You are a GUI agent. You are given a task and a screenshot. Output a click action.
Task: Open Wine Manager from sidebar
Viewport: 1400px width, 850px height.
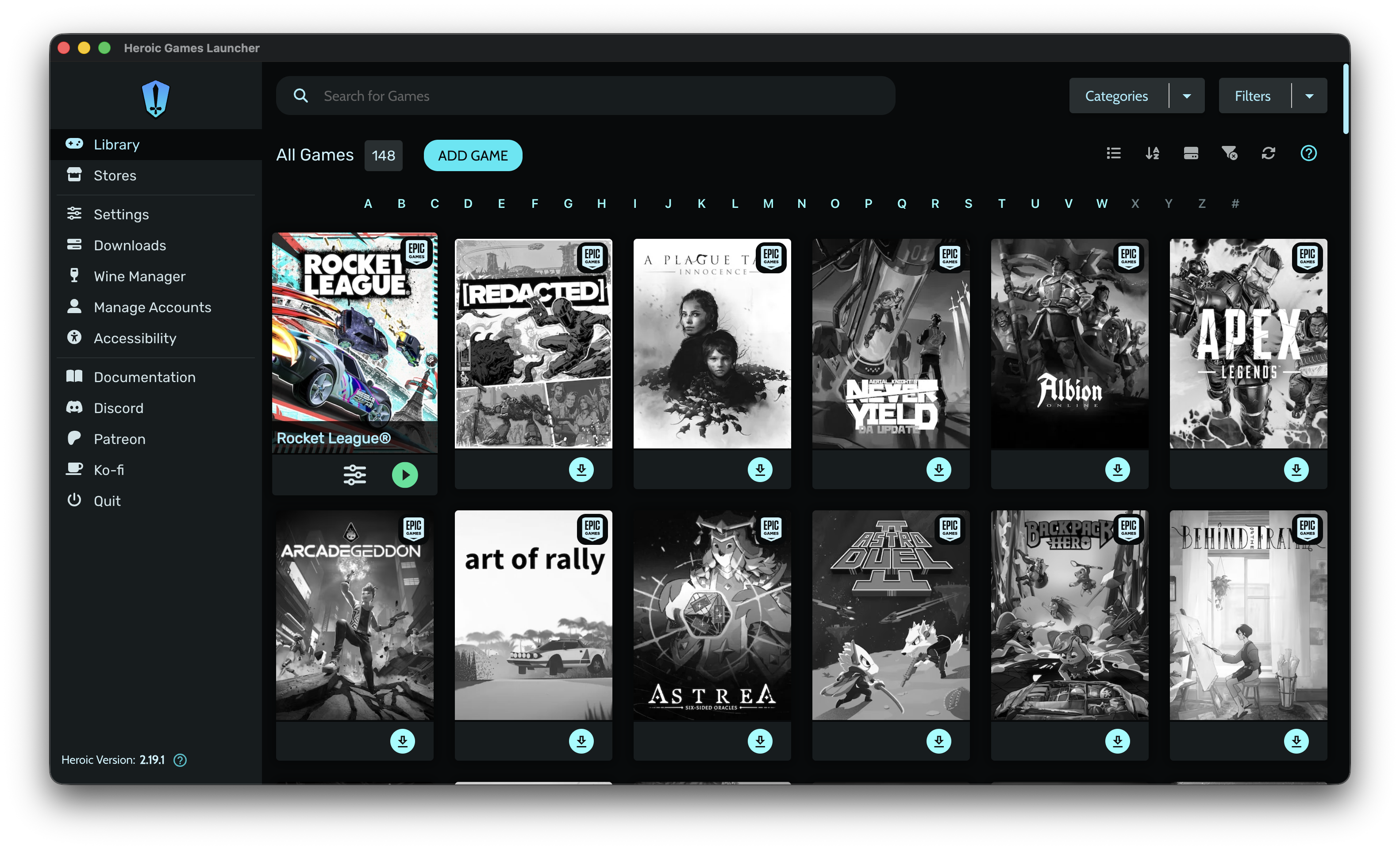pos(139,276)
